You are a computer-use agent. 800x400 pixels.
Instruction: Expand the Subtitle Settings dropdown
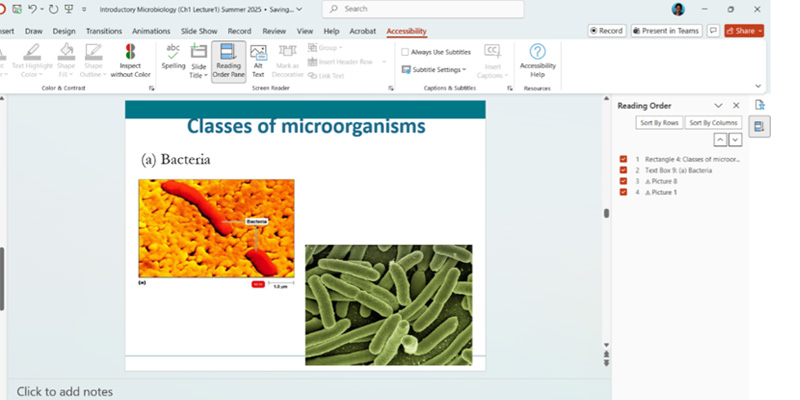(x=434, y=70)
